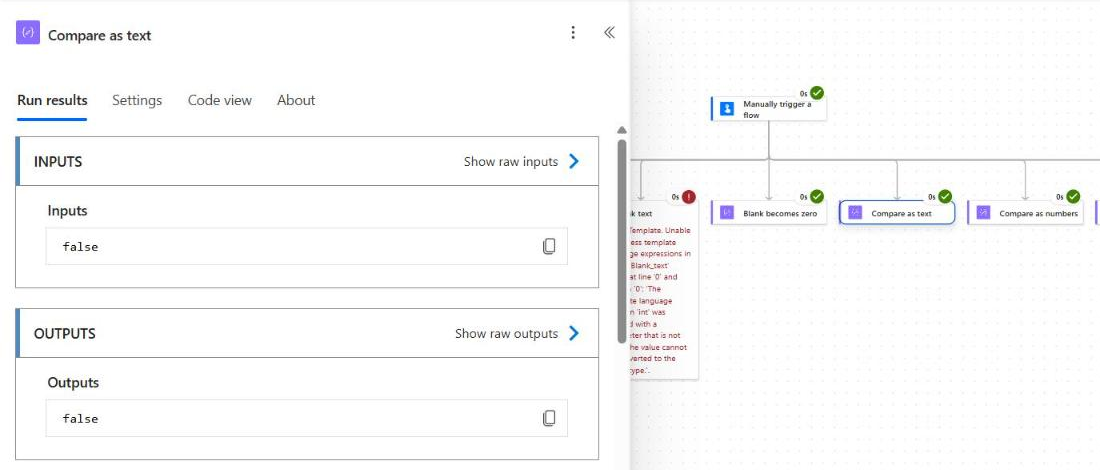Copy the Outputs value to clipboard
Image resolution: width=1100 pixels, height=470 pixels.
tap(549, 418)
